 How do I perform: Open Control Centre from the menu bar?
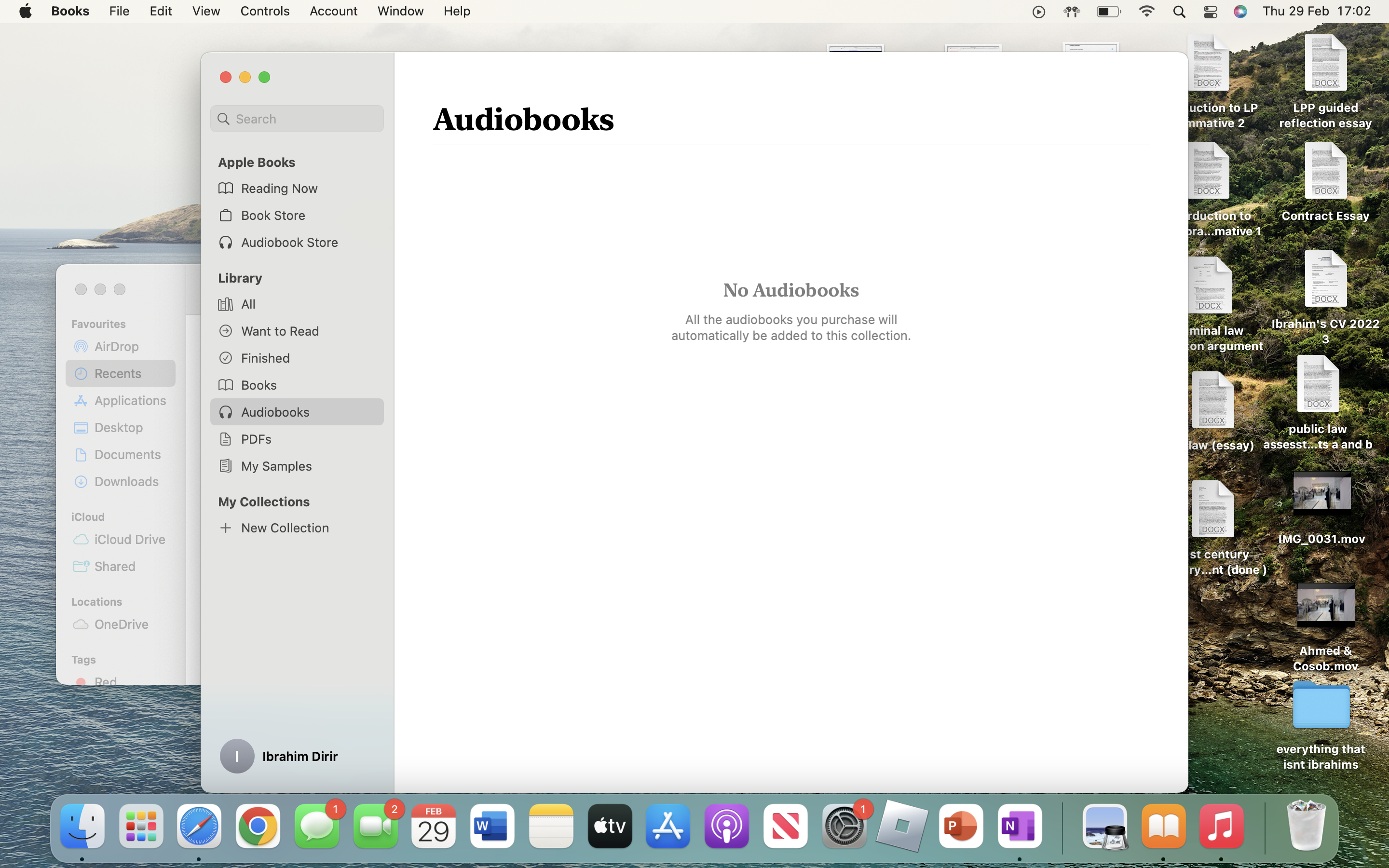(1210, 12)
